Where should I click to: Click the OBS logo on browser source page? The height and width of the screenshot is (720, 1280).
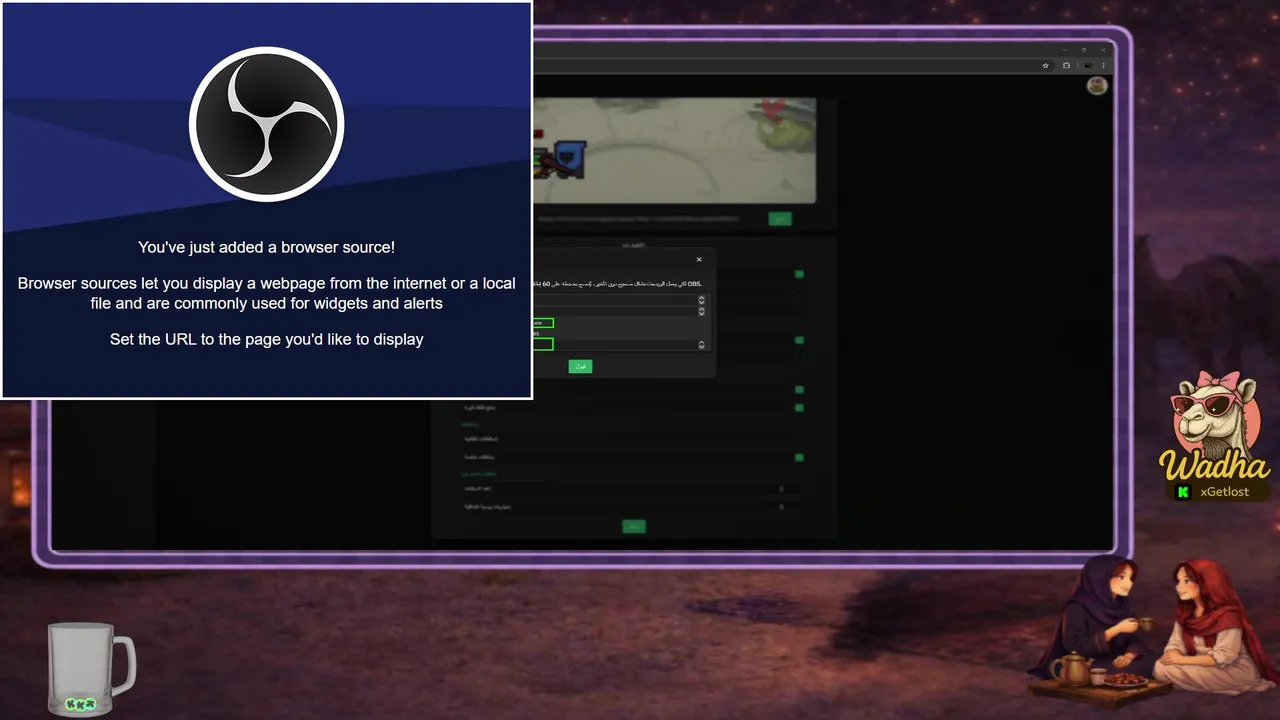click(x=267, y=124)
